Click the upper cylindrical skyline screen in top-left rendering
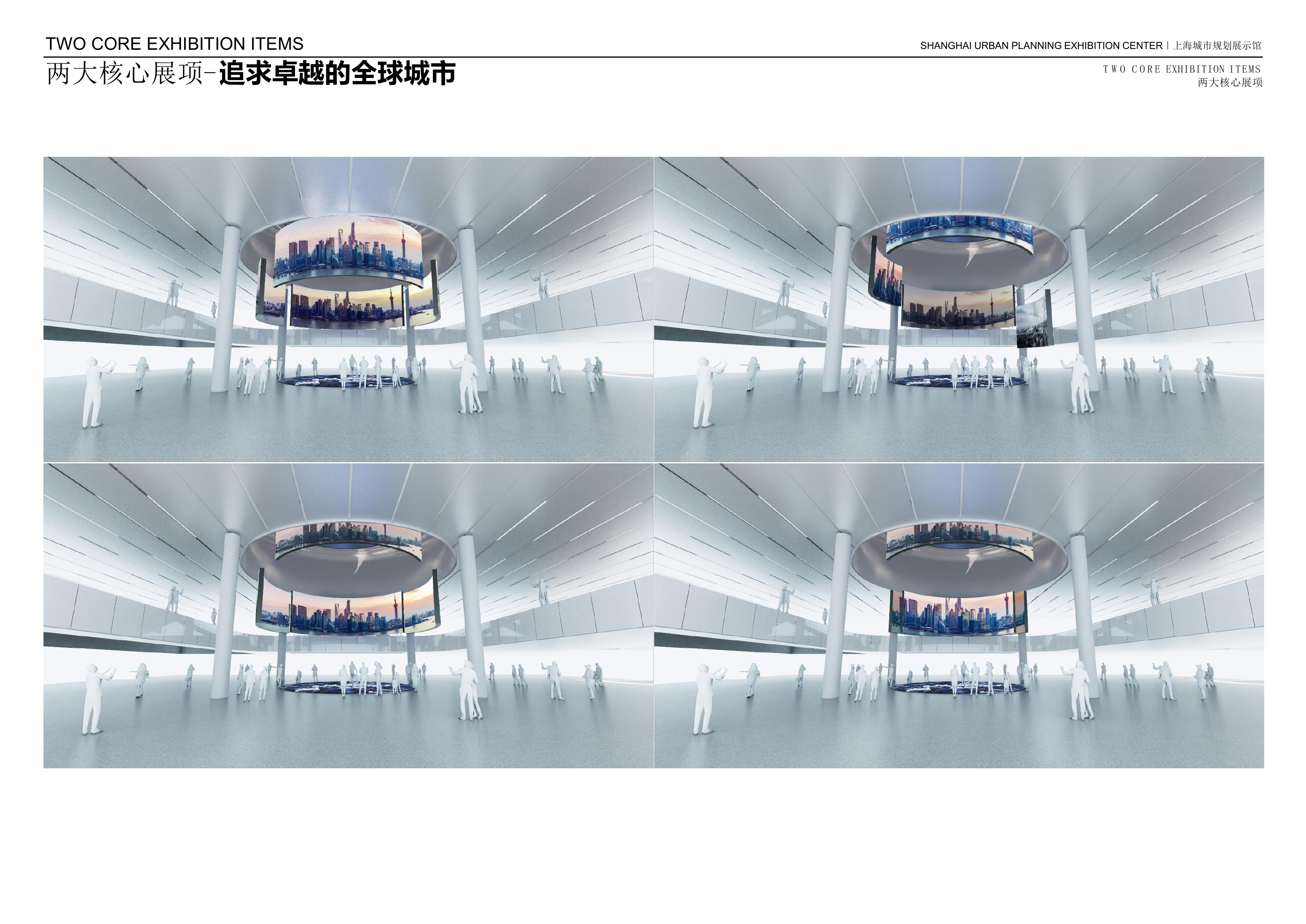The width and height of the screenshot is (1306, 924). (x=348, y=250)
